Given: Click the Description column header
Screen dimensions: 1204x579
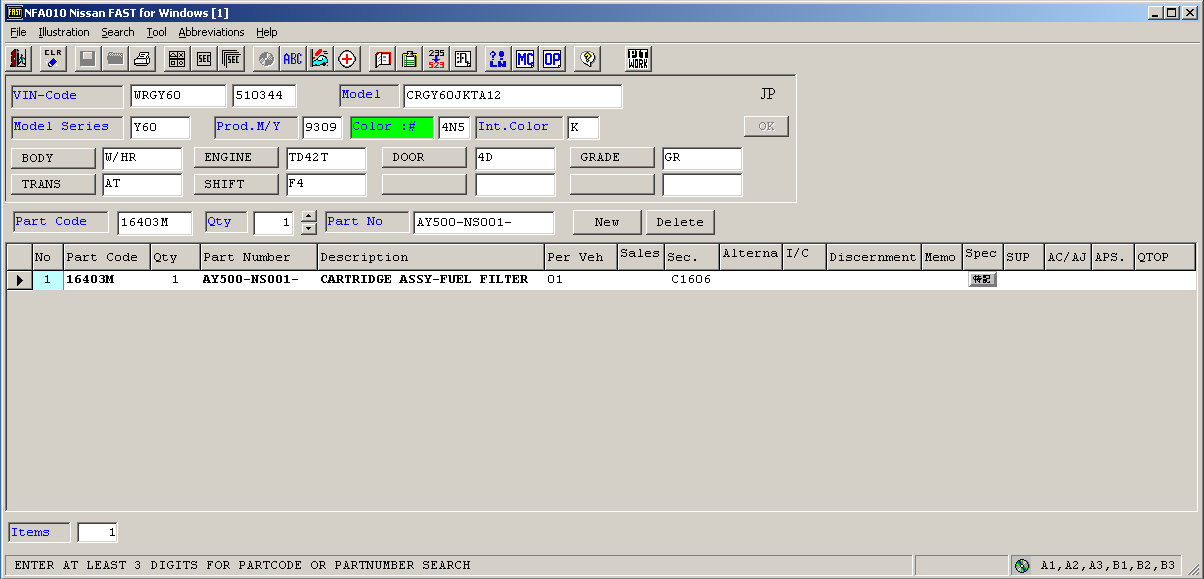Looking at the screenshot, I should pyautogui.click(x=431, y=257).
